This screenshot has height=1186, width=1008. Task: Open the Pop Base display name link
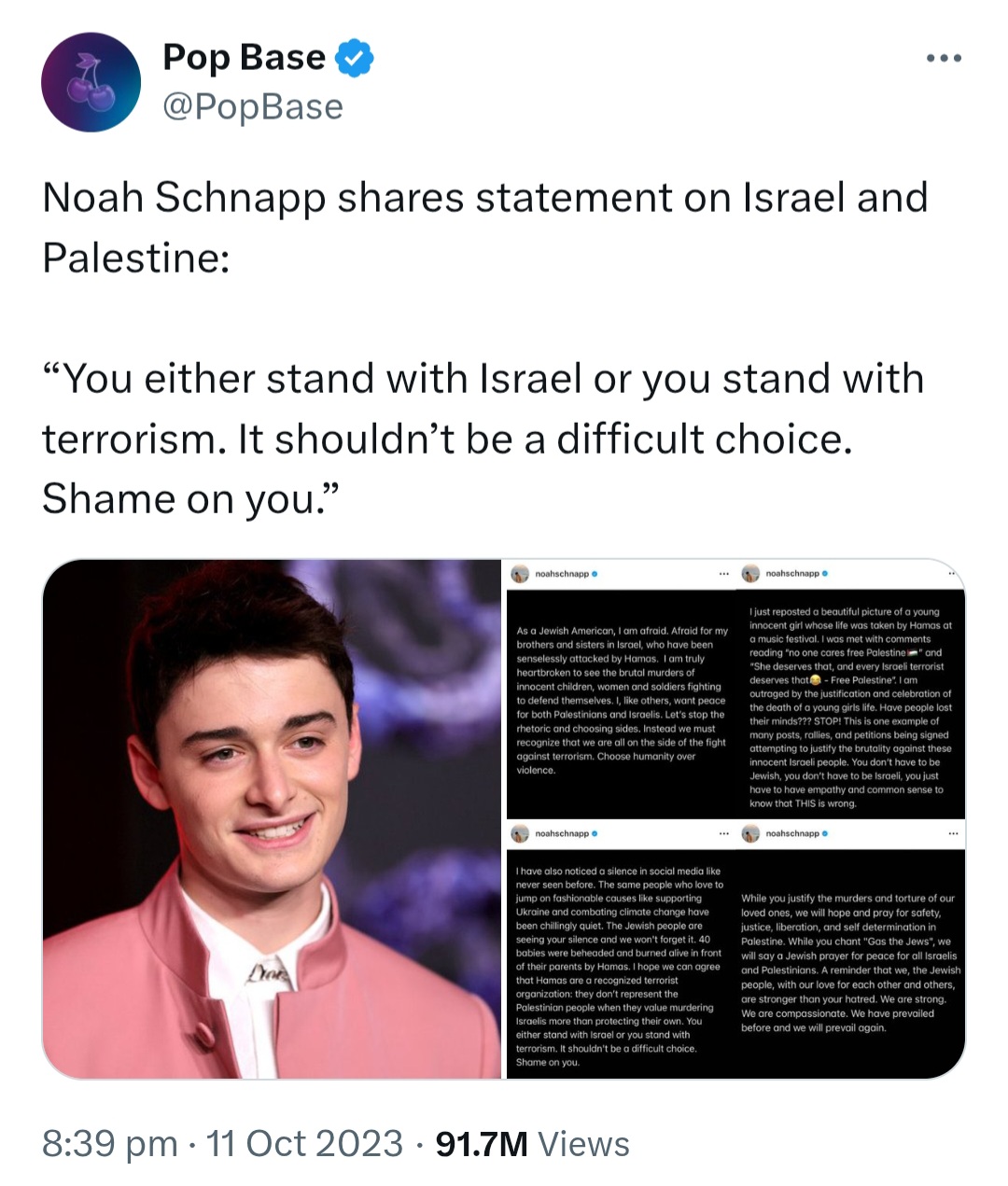point(244,58)
